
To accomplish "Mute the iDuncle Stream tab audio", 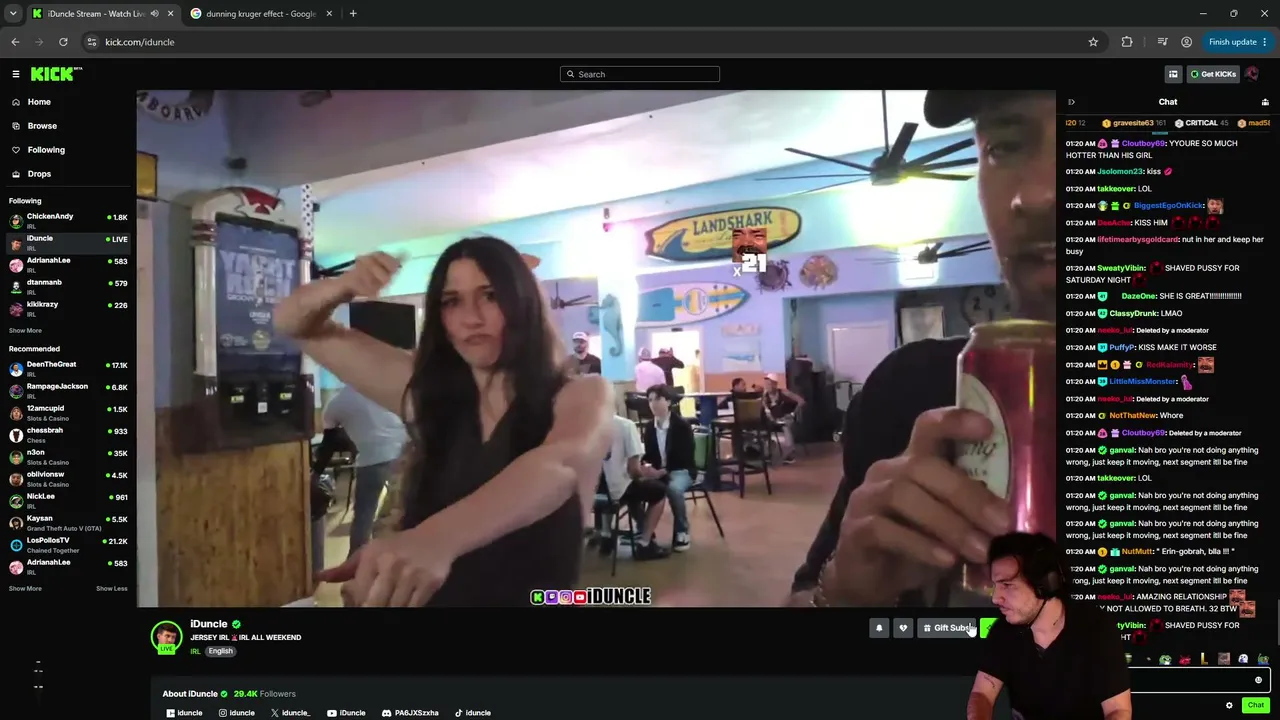I will [154, 14].
